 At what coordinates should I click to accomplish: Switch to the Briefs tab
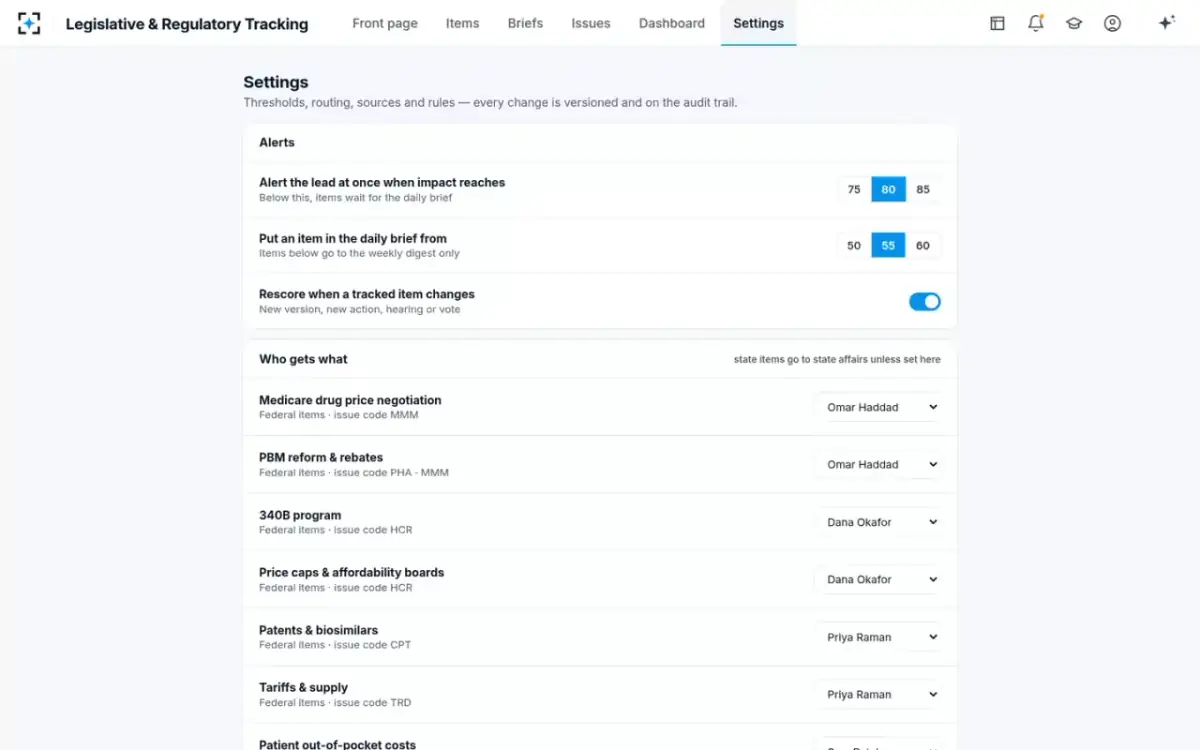525,23
